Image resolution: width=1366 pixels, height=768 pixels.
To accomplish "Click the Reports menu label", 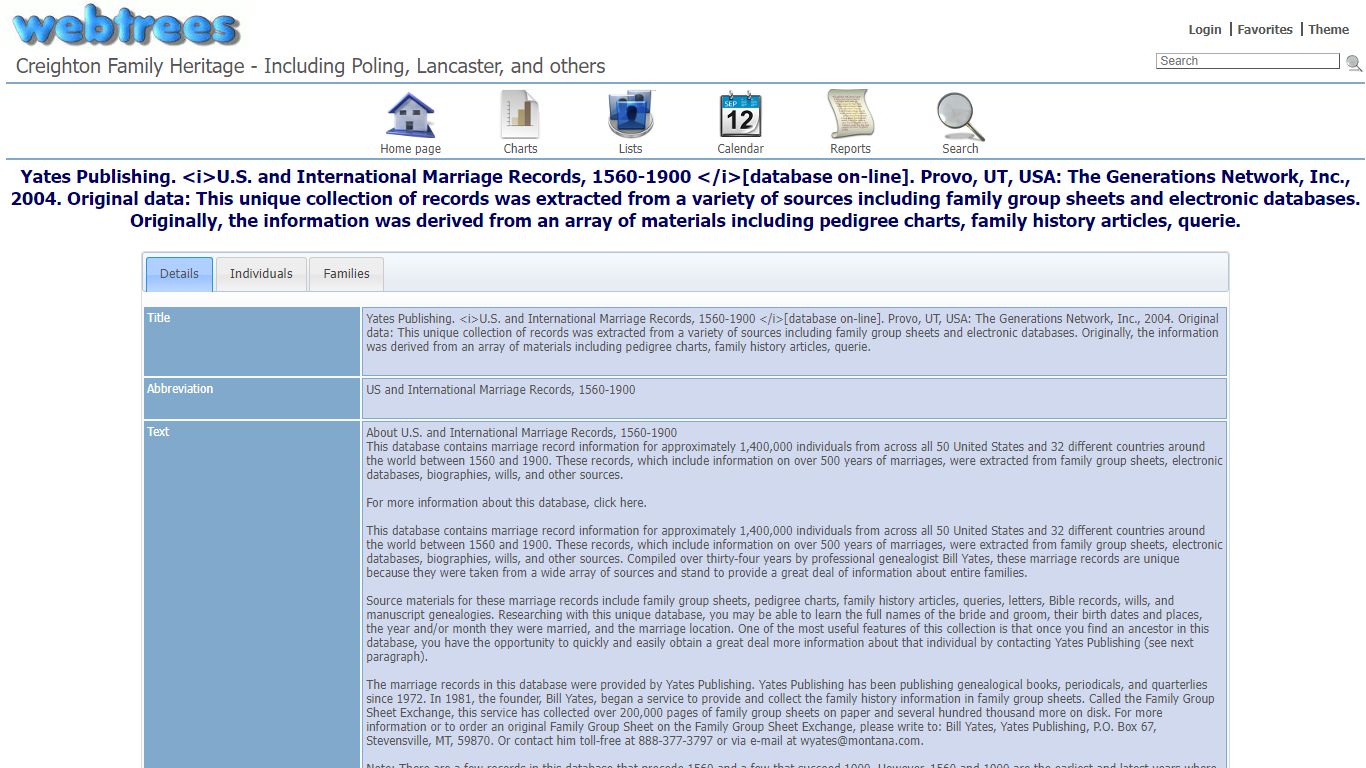I will (x=850, y=149).
